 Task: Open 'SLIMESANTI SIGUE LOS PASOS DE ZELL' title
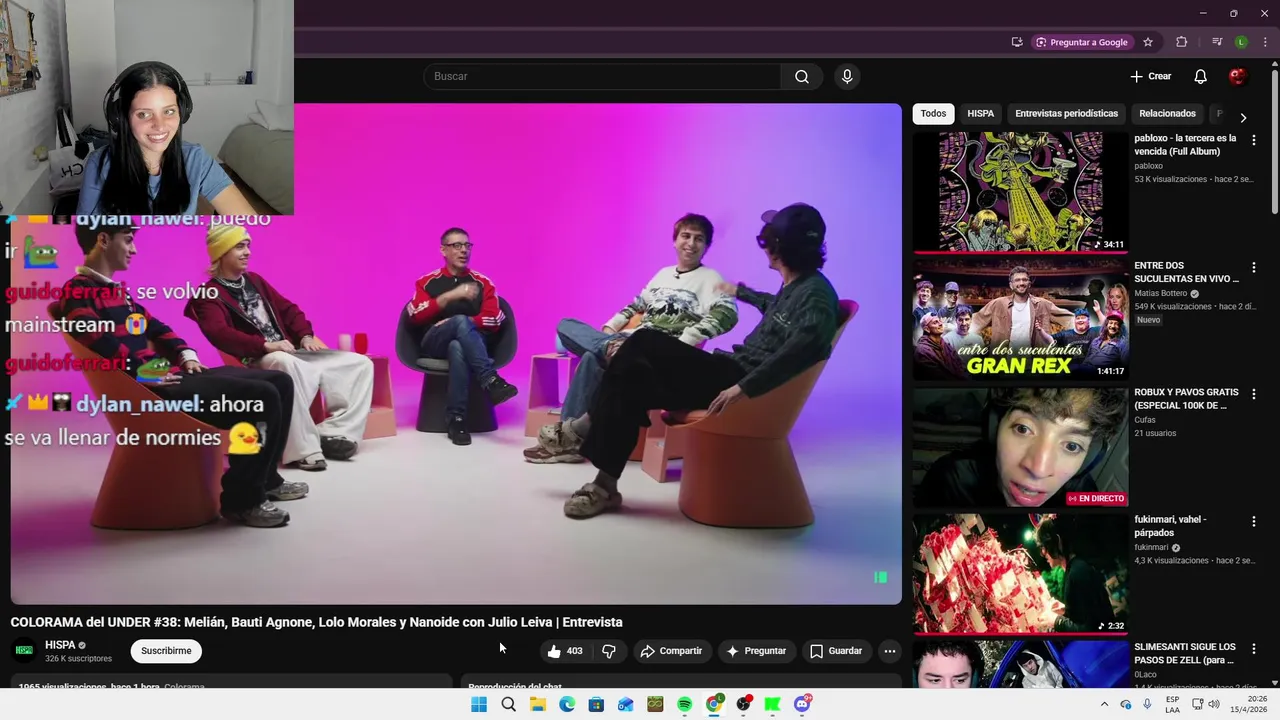point(1185,654)
